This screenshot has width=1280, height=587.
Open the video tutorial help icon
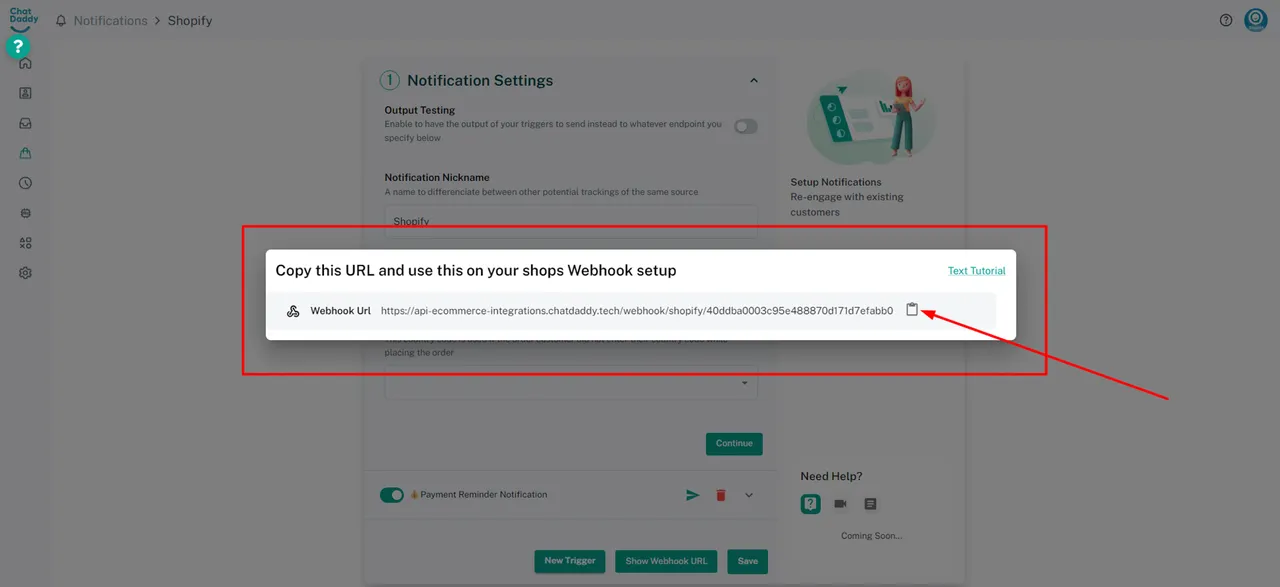840,504
